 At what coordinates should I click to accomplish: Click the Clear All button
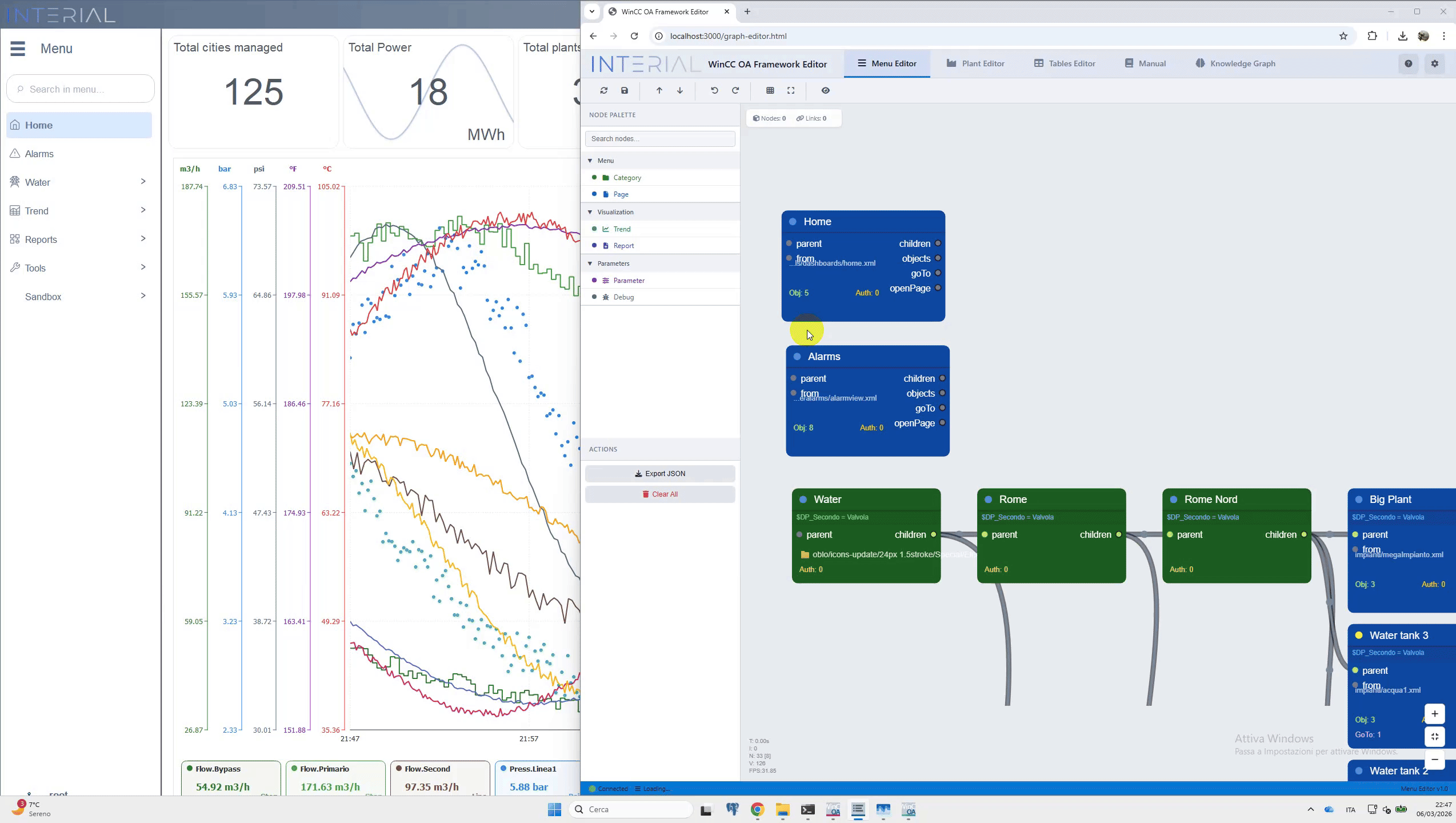[660, 494]
